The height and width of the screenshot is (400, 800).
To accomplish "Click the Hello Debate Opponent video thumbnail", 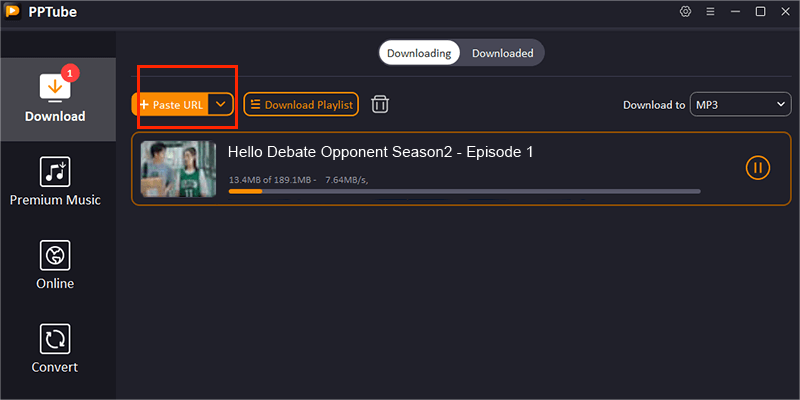I will [179, 168].
